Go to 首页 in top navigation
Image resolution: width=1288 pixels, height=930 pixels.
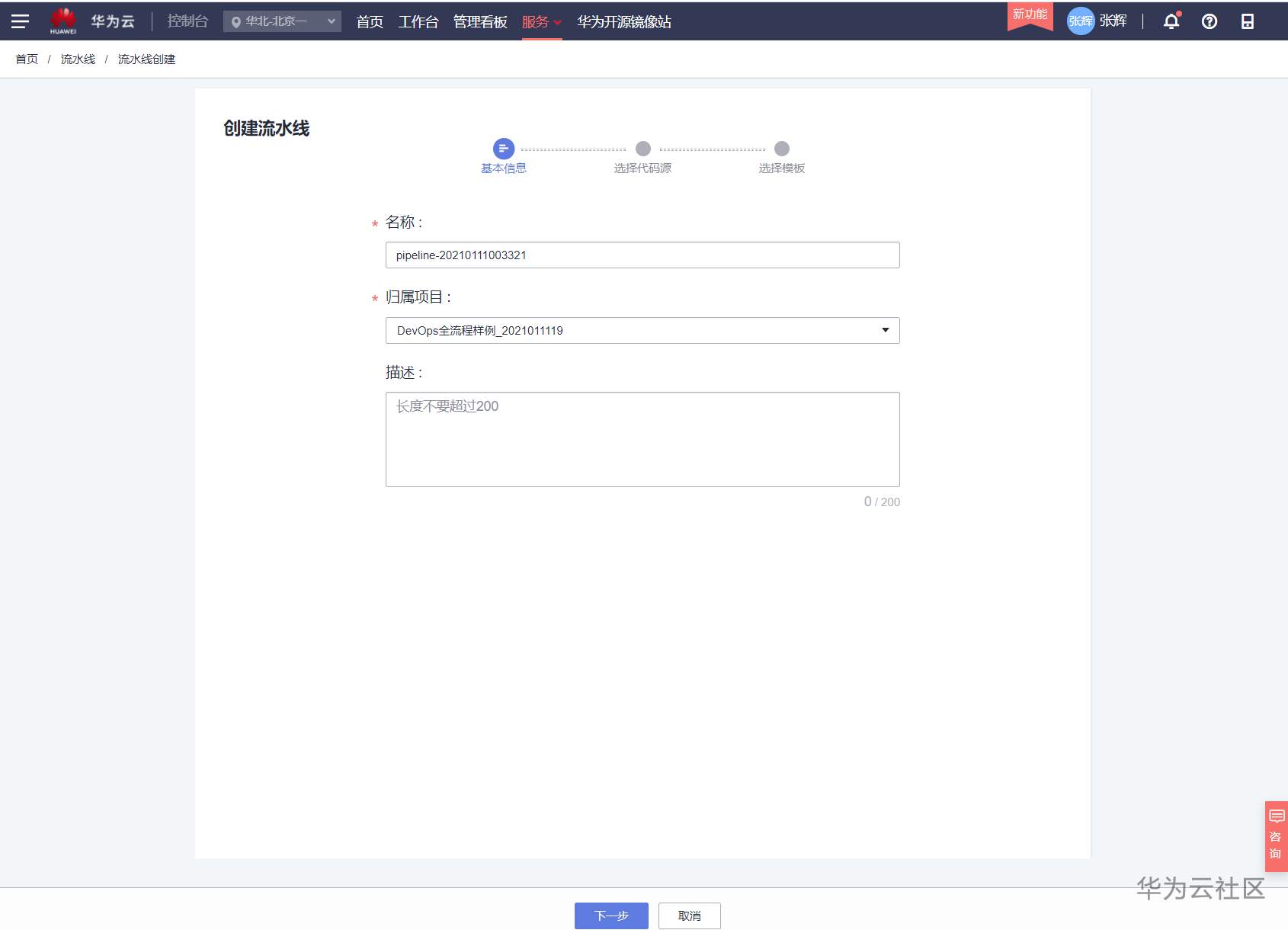point(370,22)
